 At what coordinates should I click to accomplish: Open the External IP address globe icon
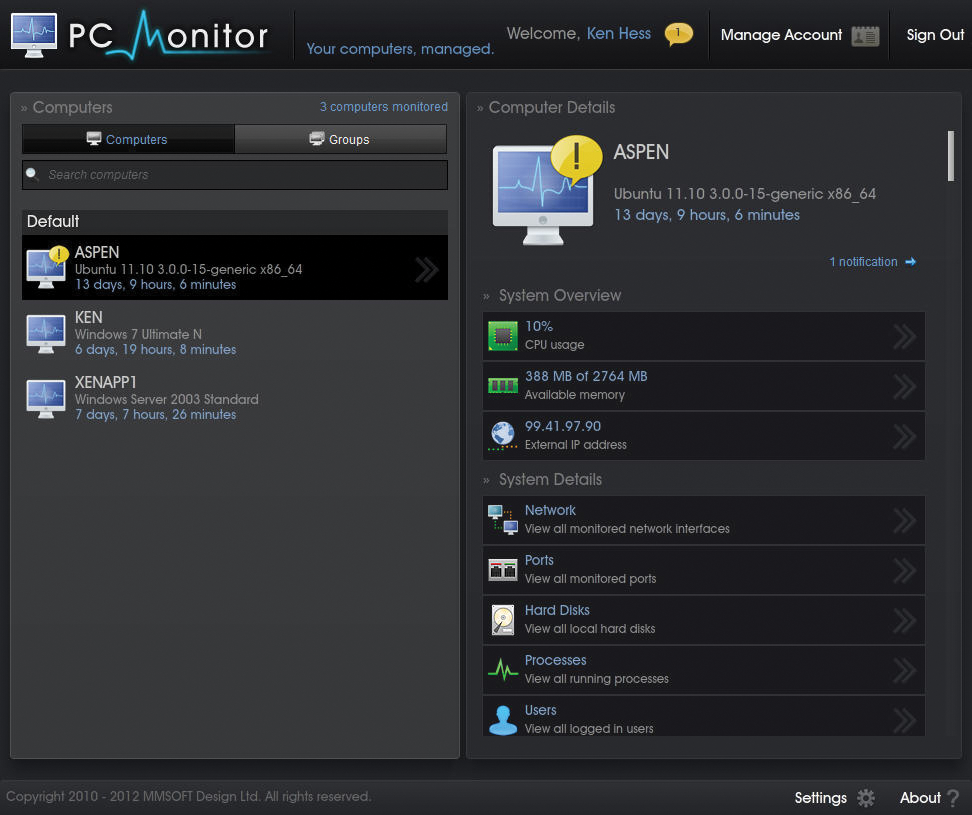click(502, 436)
